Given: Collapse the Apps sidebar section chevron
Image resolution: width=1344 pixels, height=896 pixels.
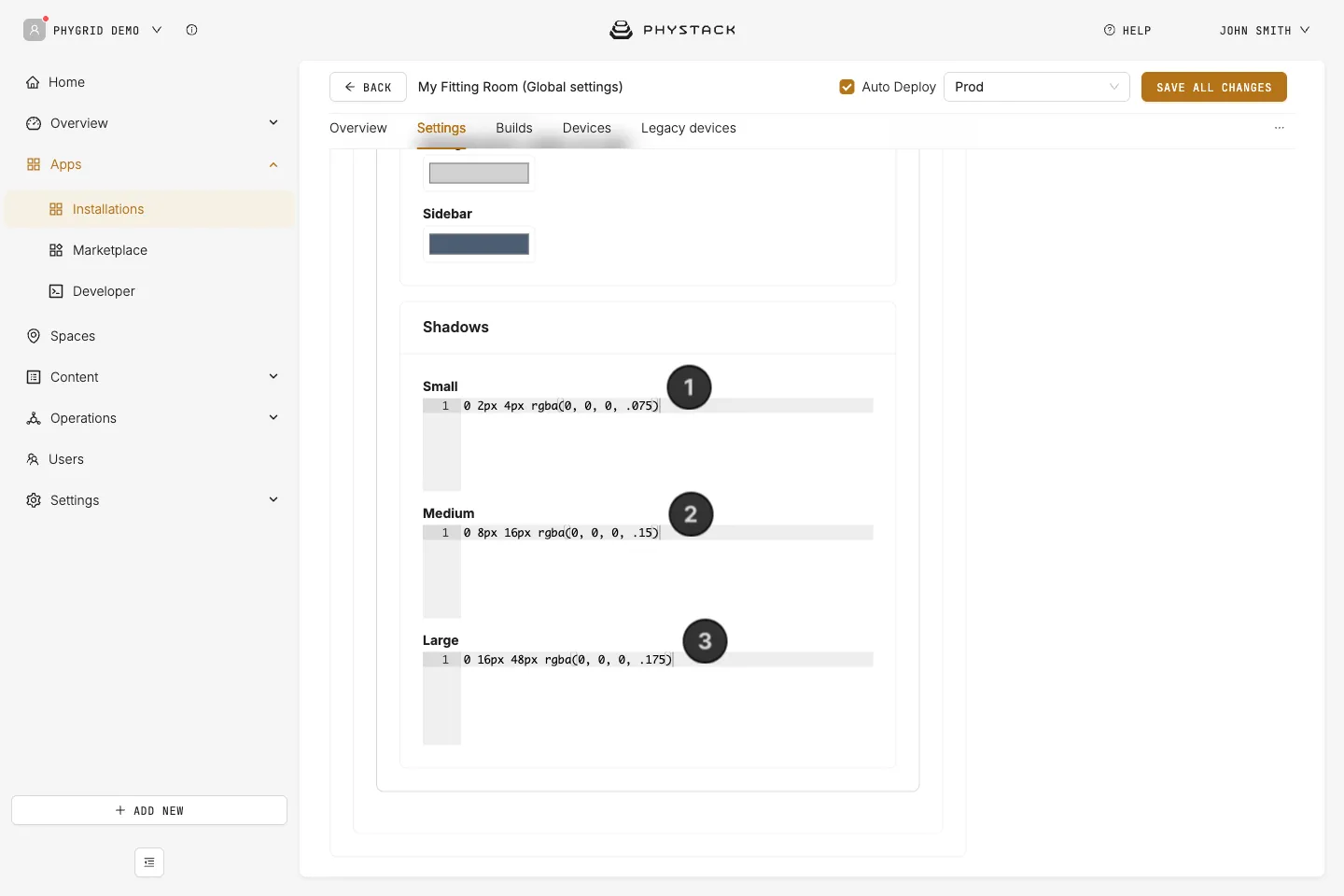Looking at the screenshot, I should [273, 164].
